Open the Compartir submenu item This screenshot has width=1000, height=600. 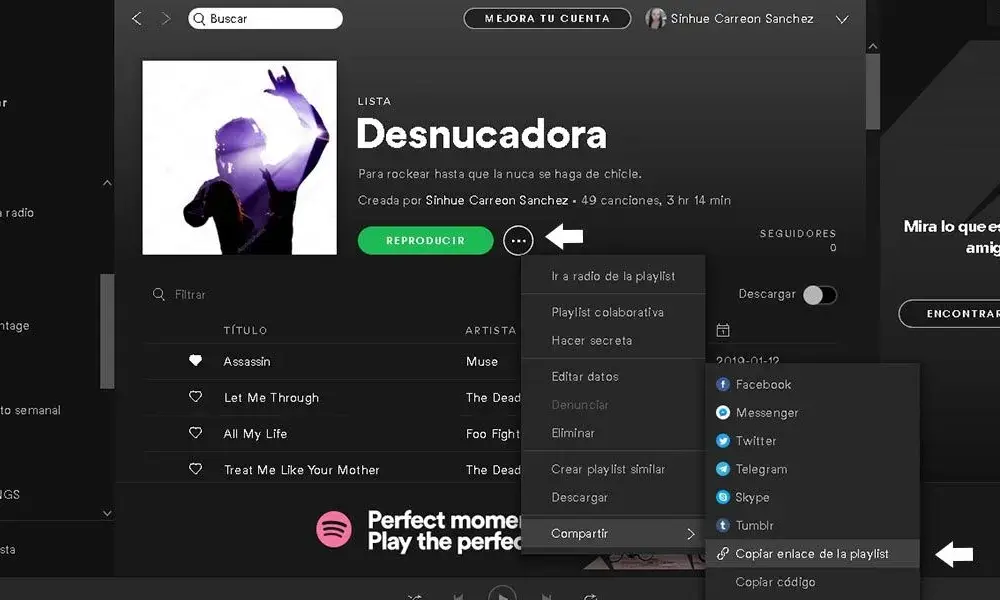pos(613,533)
